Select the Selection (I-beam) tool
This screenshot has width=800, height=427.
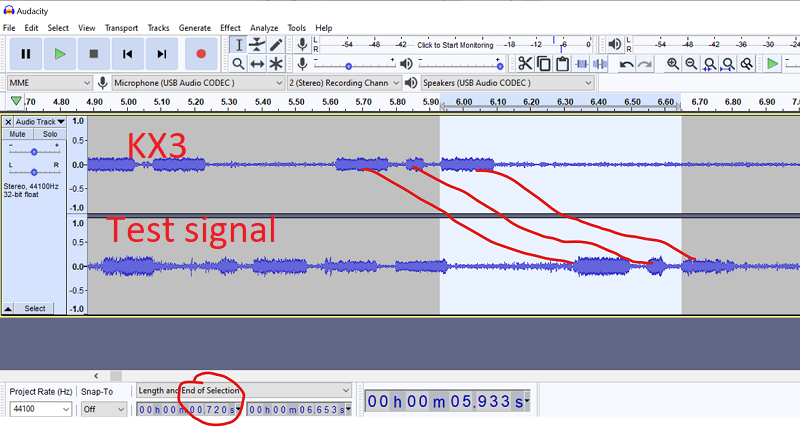238,45
